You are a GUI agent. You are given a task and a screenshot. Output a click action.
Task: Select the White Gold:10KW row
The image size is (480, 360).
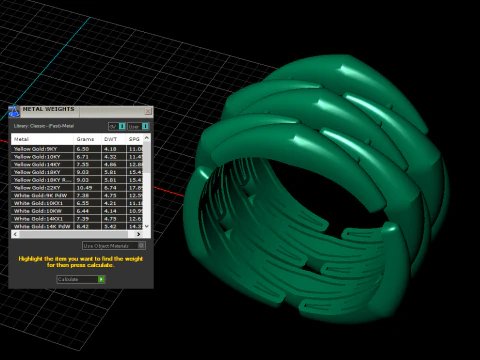point(77,211)
